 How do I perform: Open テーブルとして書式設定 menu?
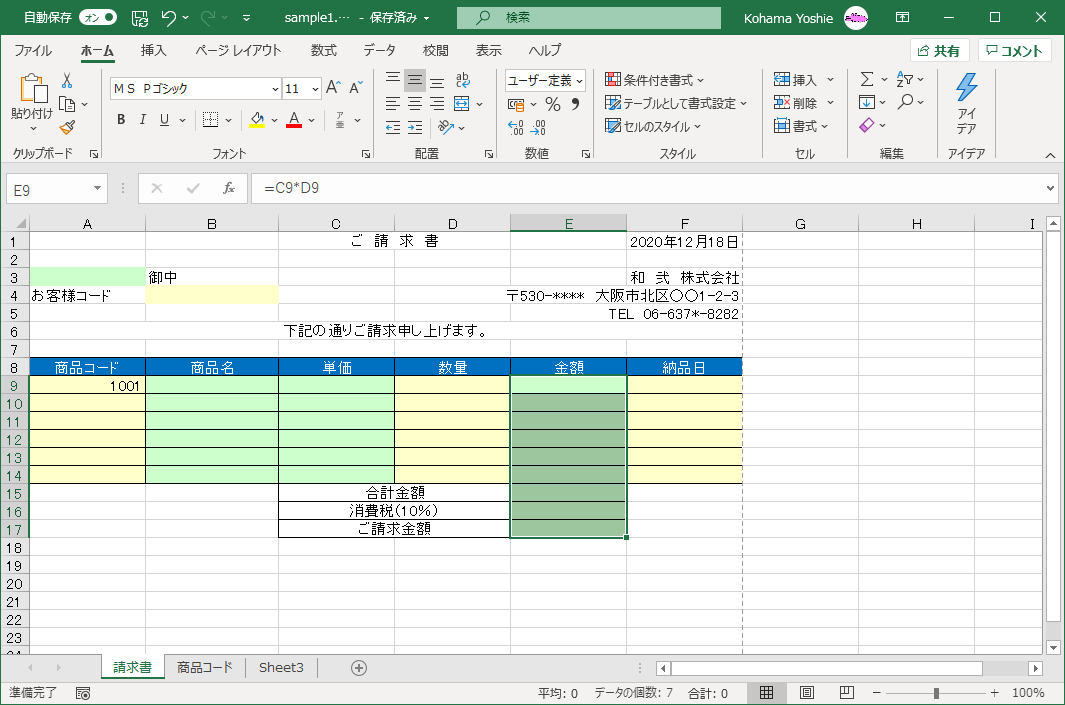(x=676, y=103)
